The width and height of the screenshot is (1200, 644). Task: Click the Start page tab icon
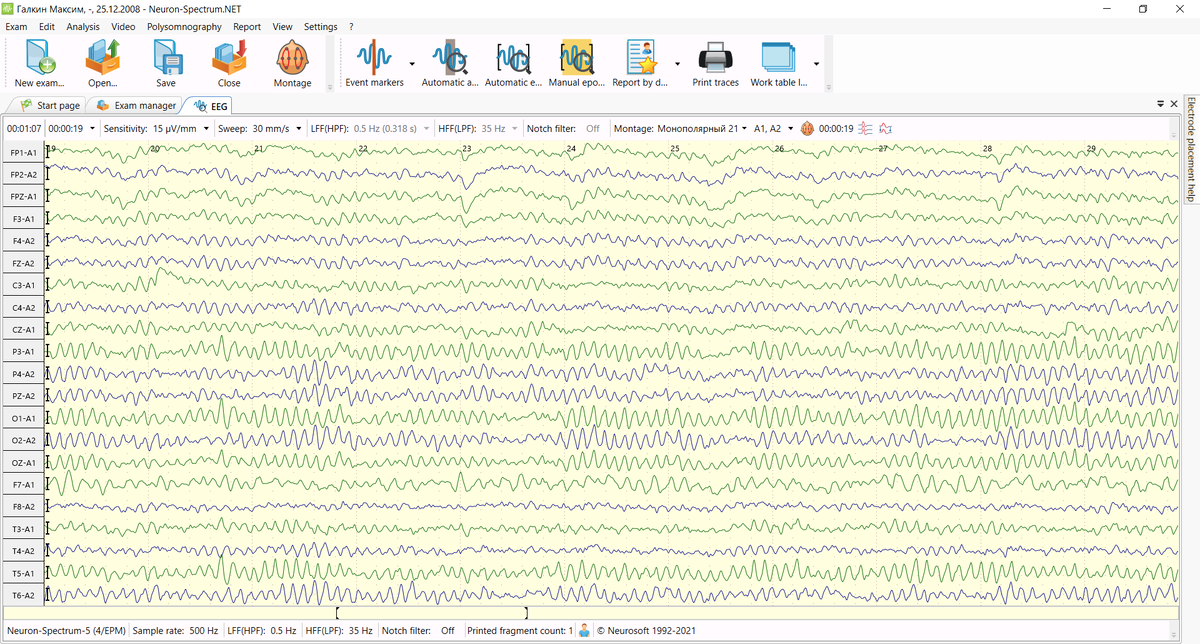pyautogui.click(x=26, y=105)
